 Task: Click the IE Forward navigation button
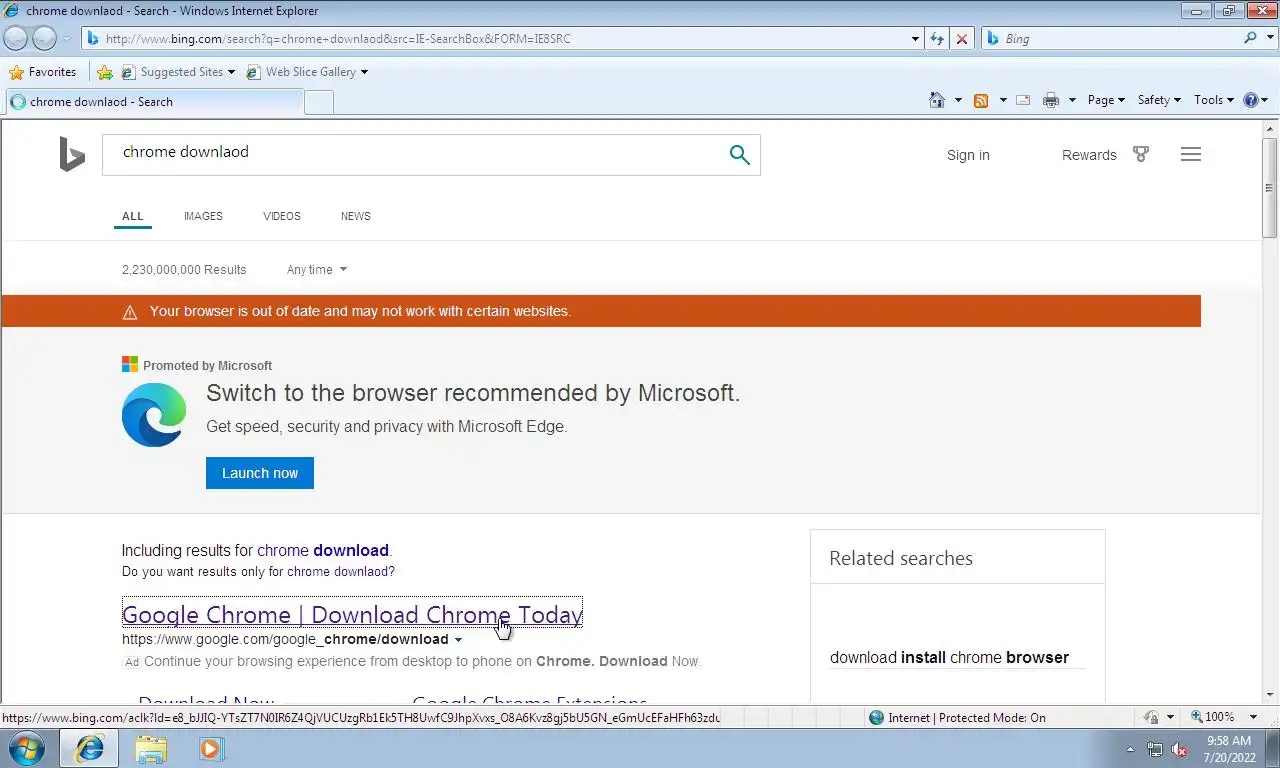click(45, 38)
